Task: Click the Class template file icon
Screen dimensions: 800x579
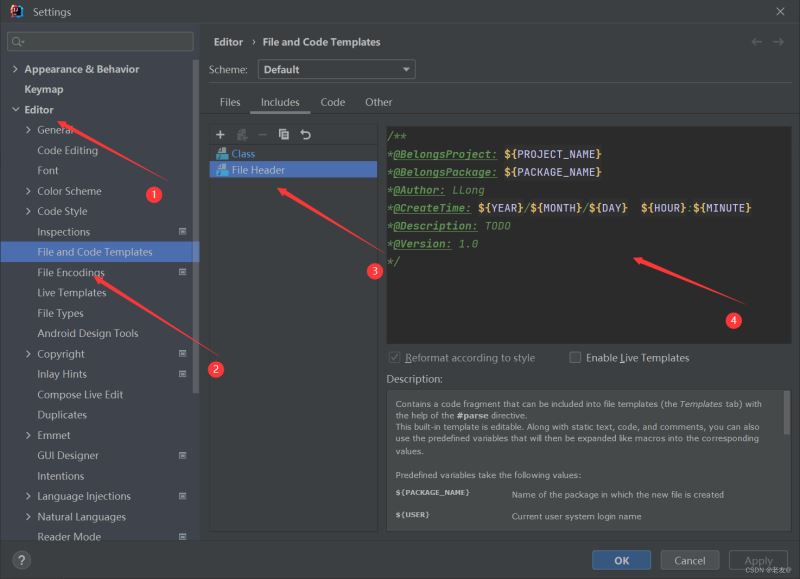Action: 222,154
